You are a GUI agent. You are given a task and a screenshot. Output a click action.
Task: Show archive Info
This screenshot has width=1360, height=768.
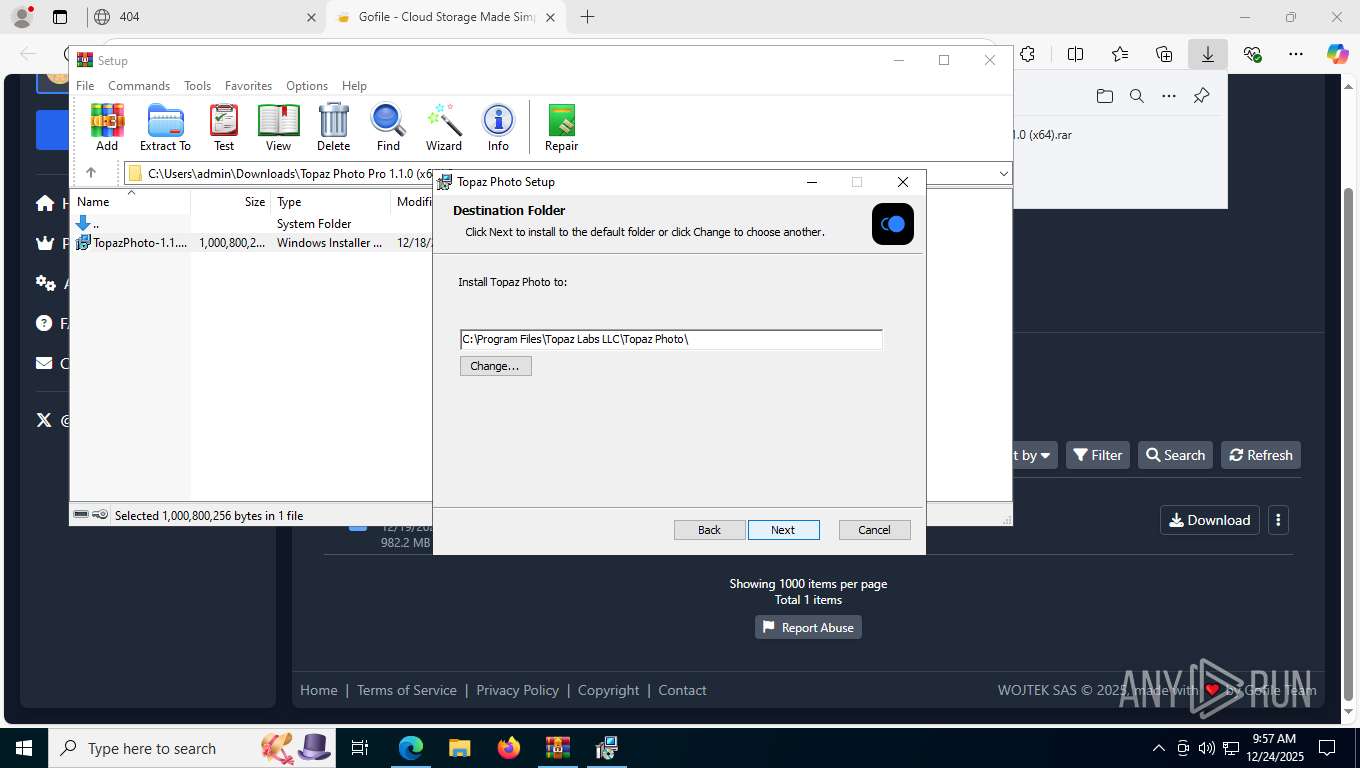498,127
